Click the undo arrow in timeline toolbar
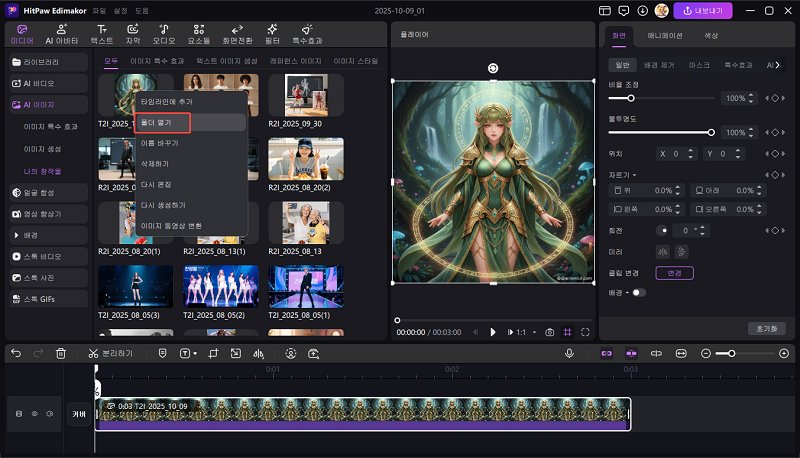 pyautogui.click(x=13, y=353)
